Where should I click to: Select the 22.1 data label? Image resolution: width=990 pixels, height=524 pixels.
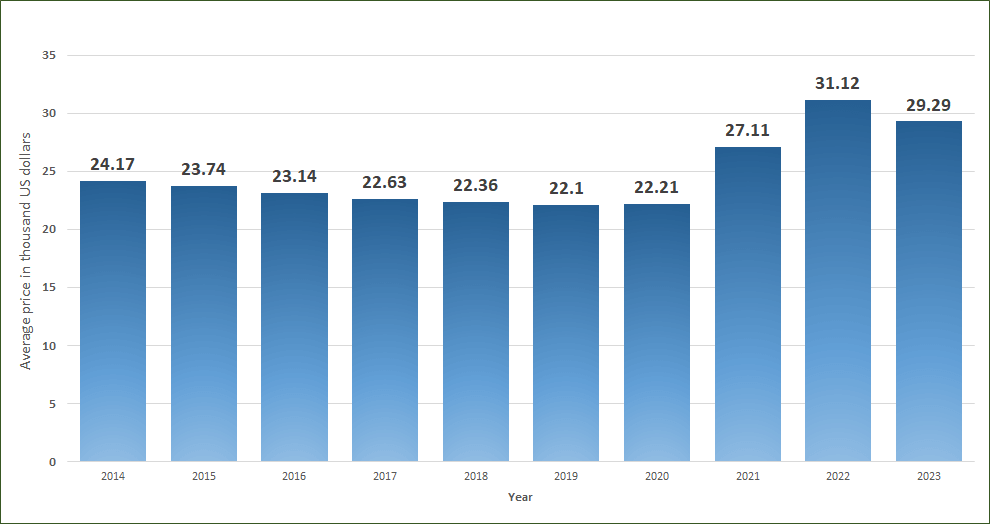tap(566, 188)
